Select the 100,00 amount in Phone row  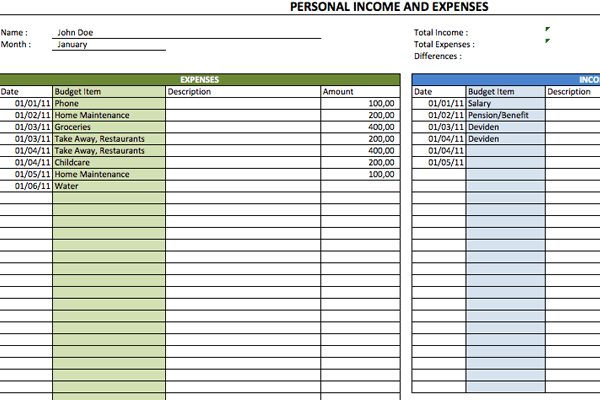tap(358, 103)
